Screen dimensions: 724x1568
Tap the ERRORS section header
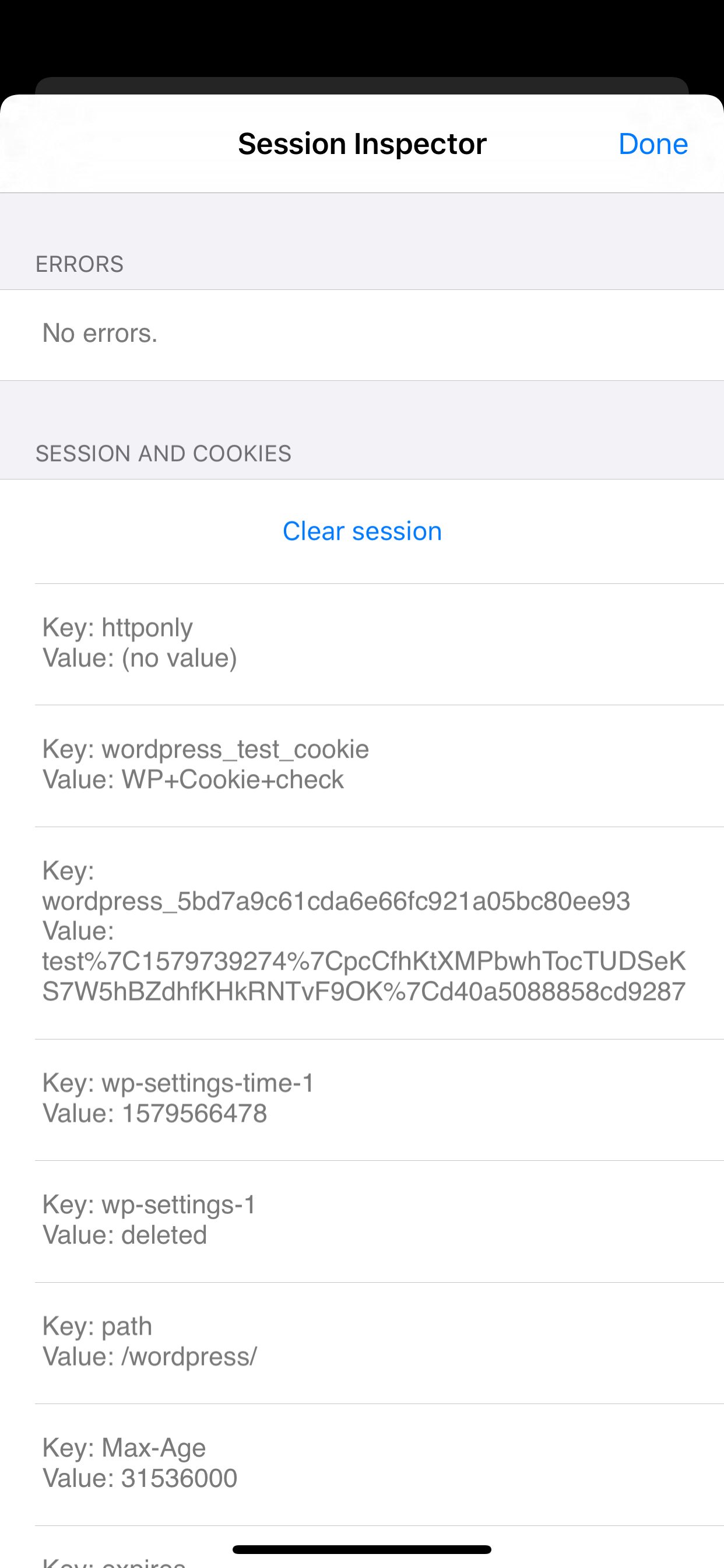point(80,264)
